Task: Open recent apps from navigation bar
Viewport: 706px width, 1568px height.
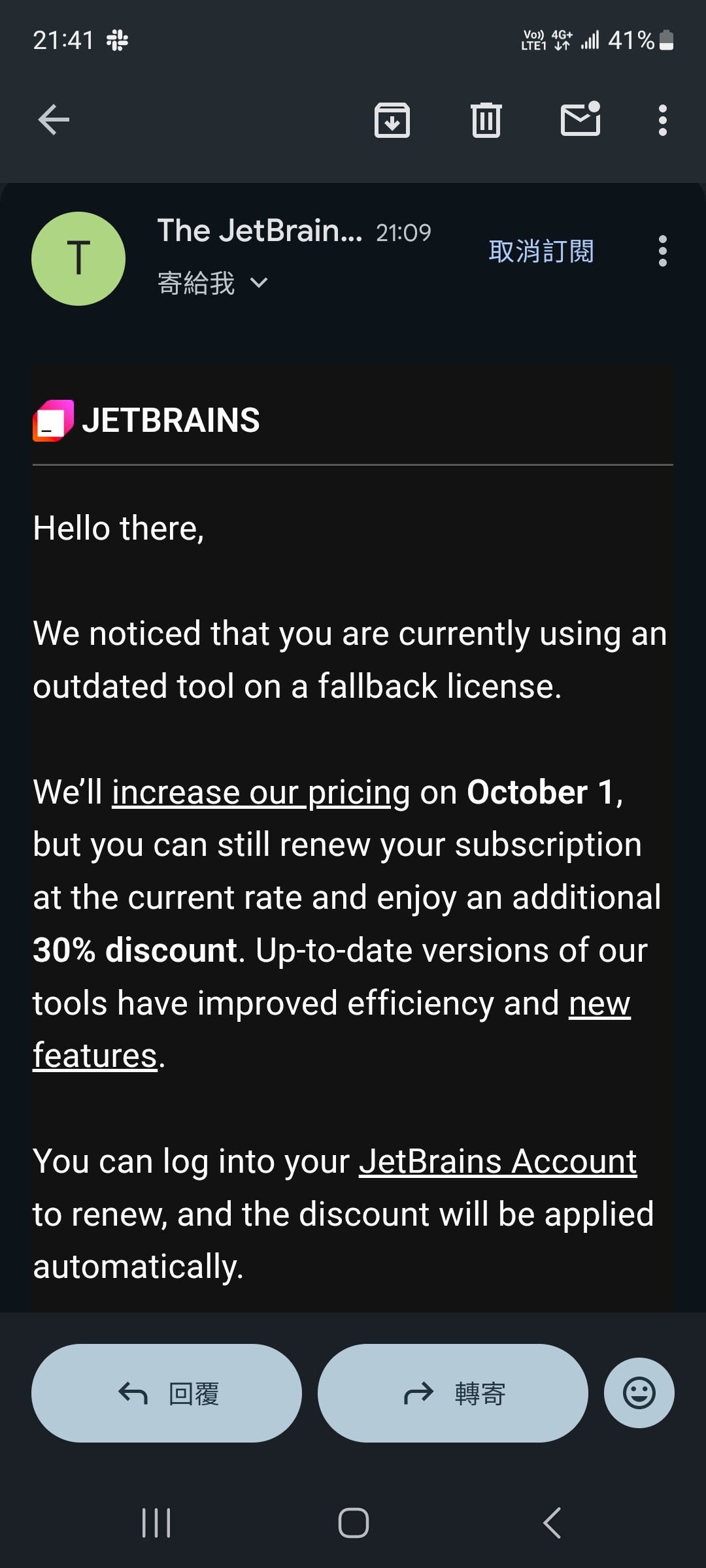Action: [x=156, y=1523]
